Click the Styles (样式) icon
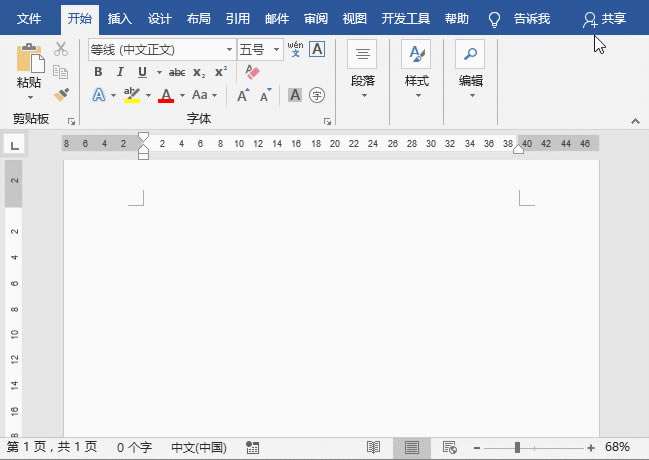This screenshot has width=649, height=460. [416, 54]
